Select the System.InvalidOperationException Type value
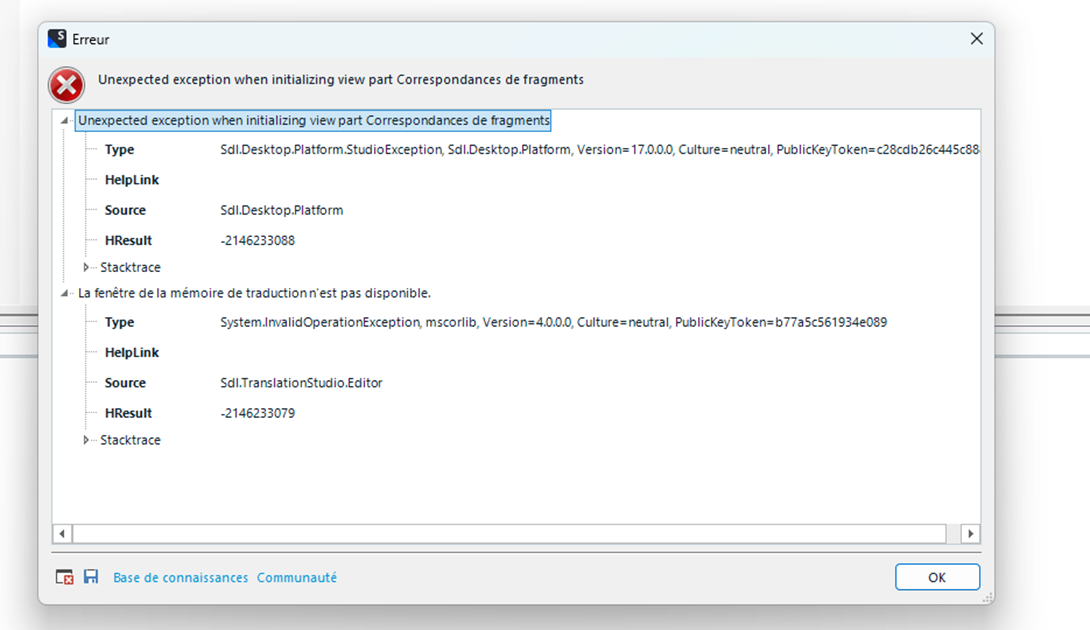The width and height of the screenshot is (1090, 630). 553,323
